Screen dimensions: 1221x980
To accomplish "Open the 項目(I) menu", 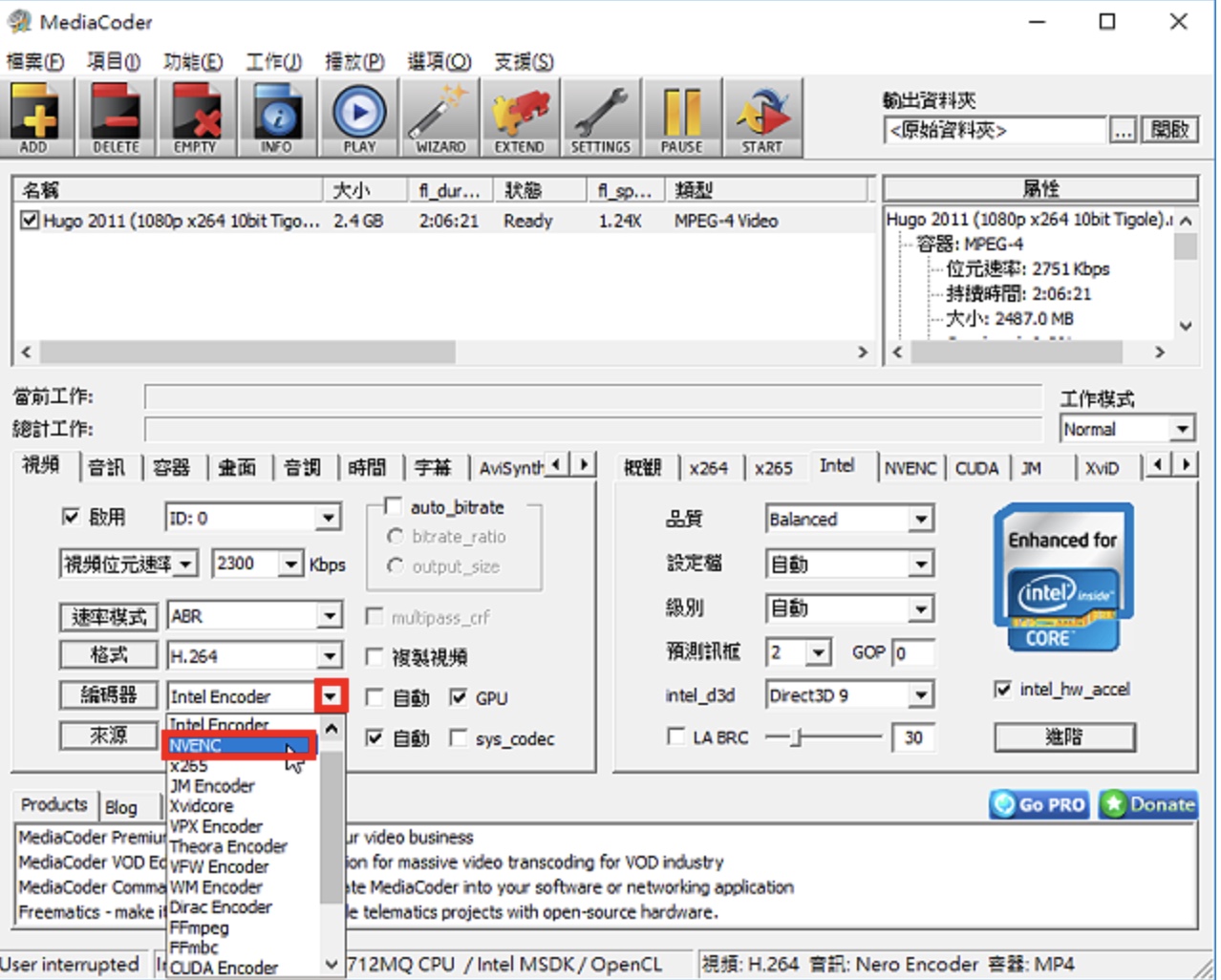I will pyautogui.click(x=114, y=62).
